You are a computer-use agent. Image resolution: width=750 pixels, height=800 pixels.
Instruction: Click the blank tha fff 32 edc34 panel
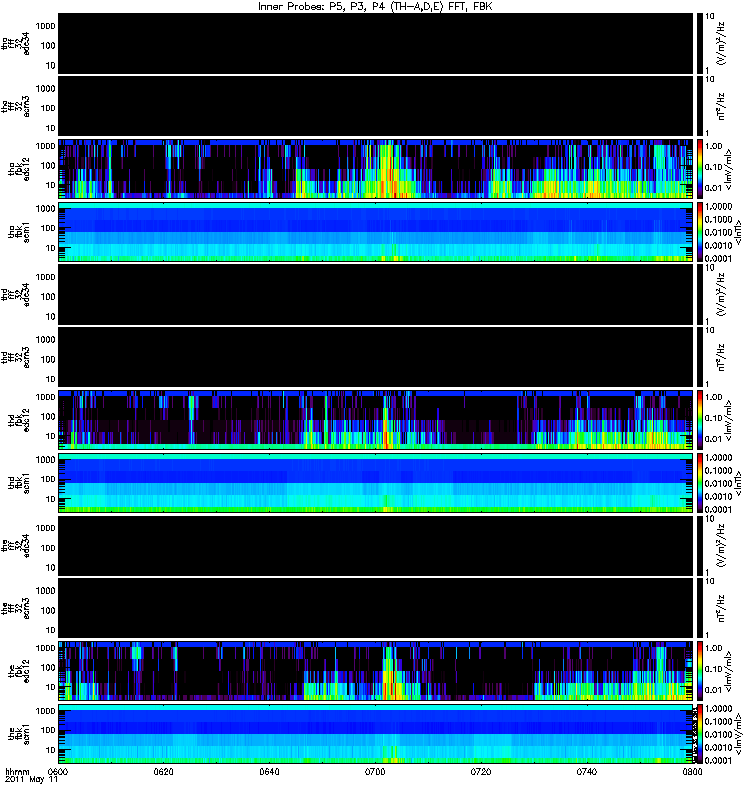click(376, 43)
